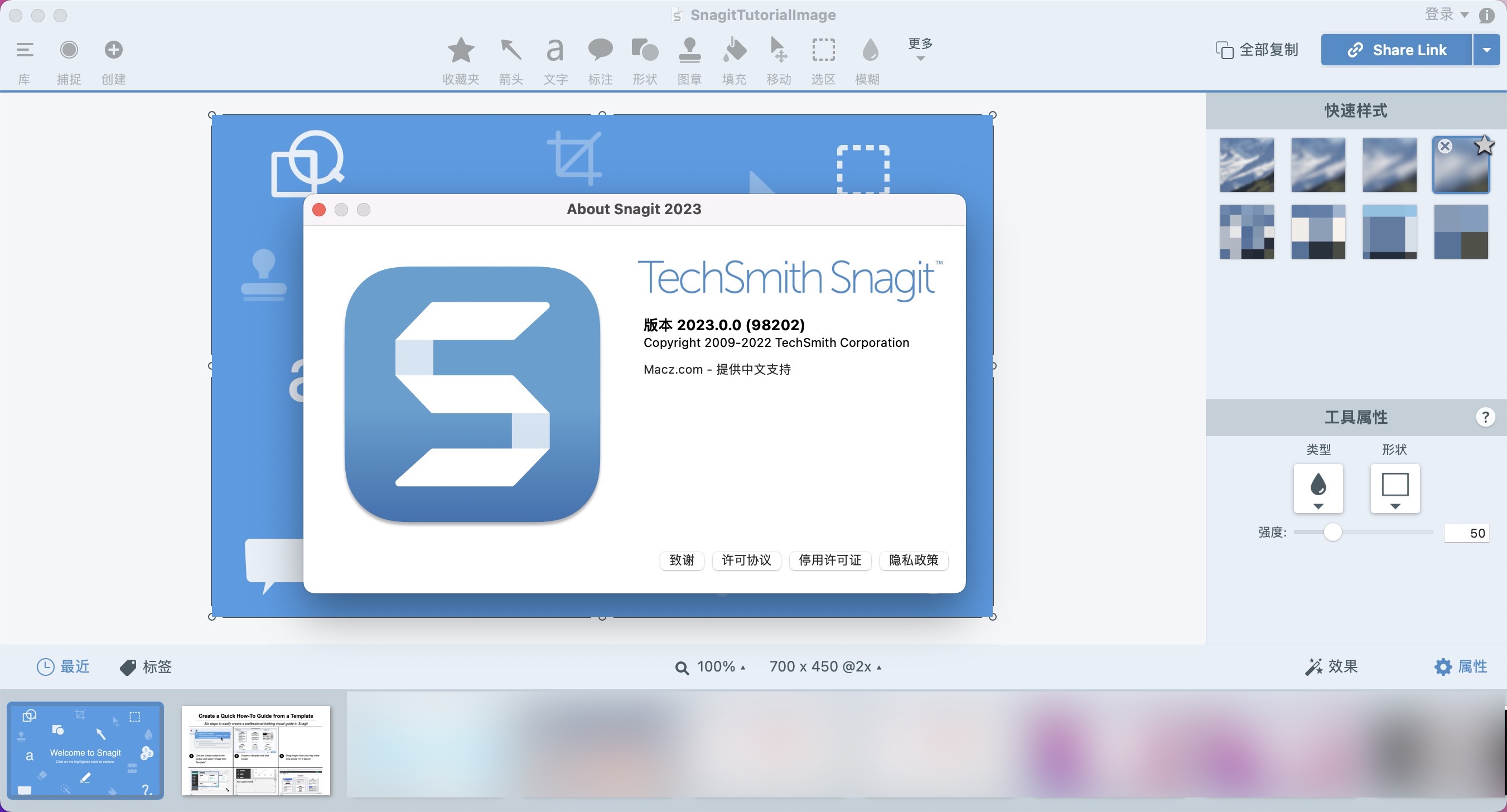Choose the Callout annotation tool
This screenshot has height=812, width=1507.
click(x=600, y=51)
